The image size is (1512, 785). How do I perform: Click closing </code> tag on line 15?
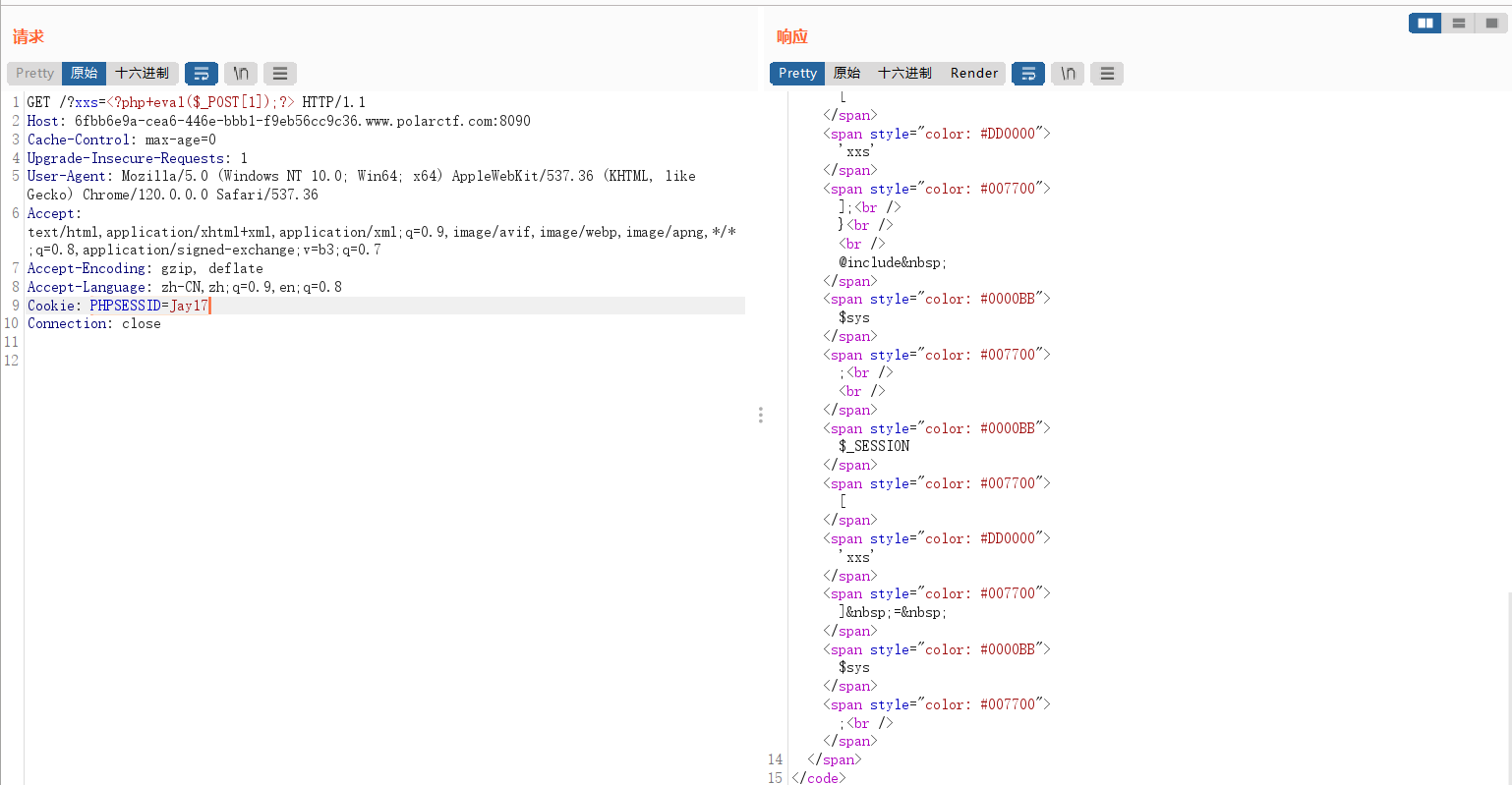819,778
